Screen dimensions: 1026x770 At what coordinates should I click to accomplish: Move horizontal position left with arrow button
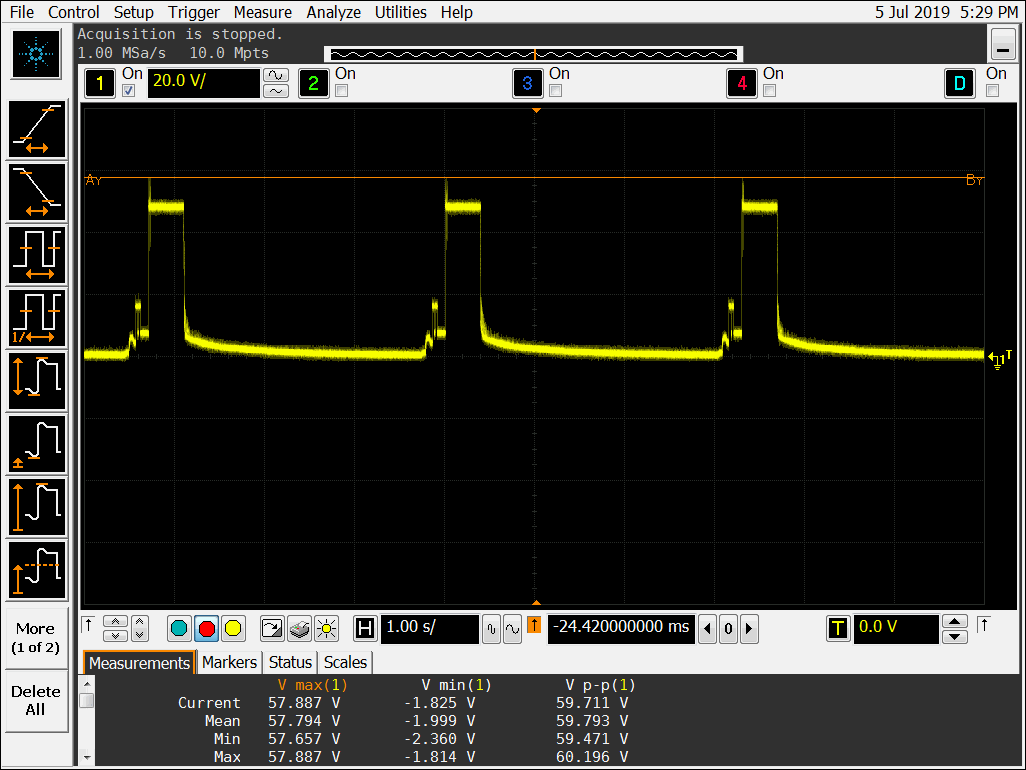click(x=707, y=629)
